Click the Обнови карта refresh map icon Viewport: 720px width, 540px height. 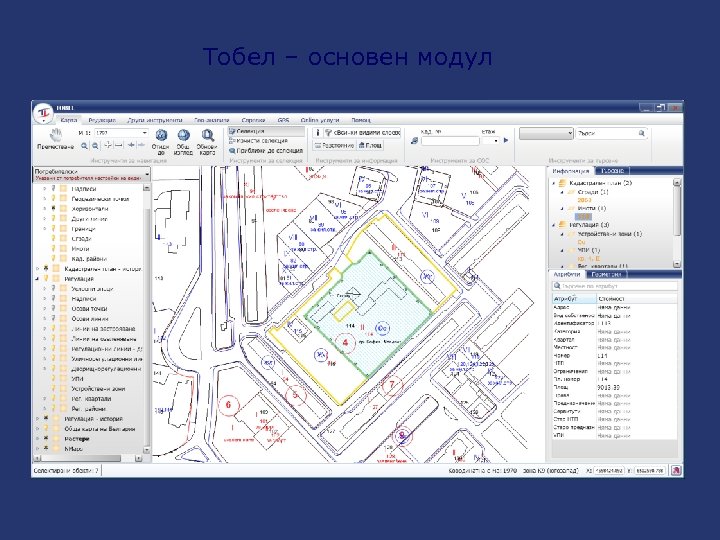(x=208, y=135)
